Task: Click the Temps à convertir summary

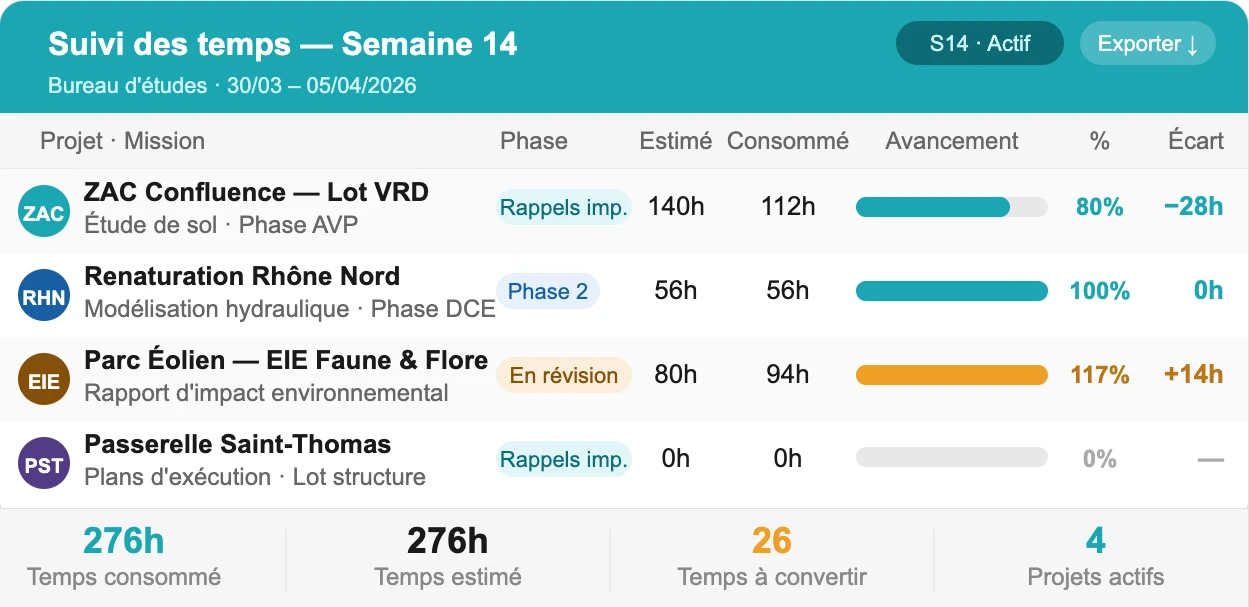Action: [771, 557]
